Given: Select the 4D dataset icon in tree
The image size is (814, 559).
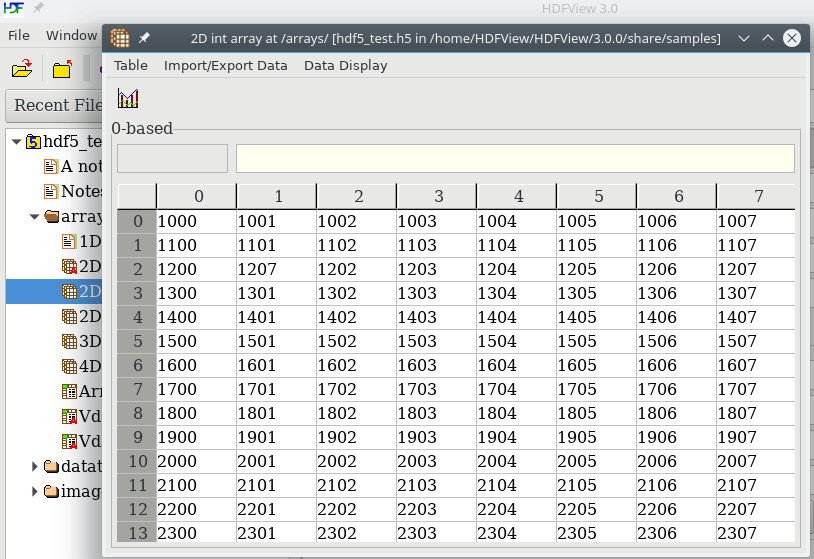Looking at the screenshot, I should coord(69,366).
